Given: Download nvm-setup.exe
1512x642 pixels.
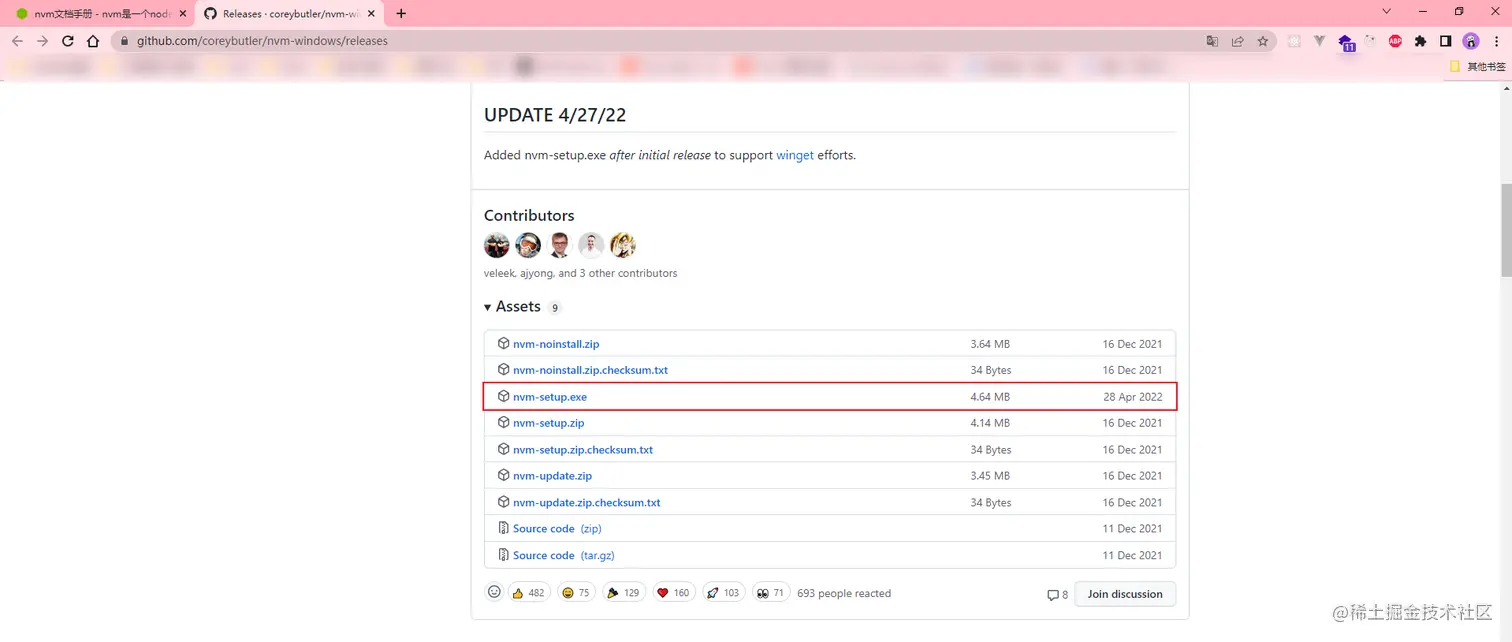Looking at the screenshot, I should [x=550, y=397].
